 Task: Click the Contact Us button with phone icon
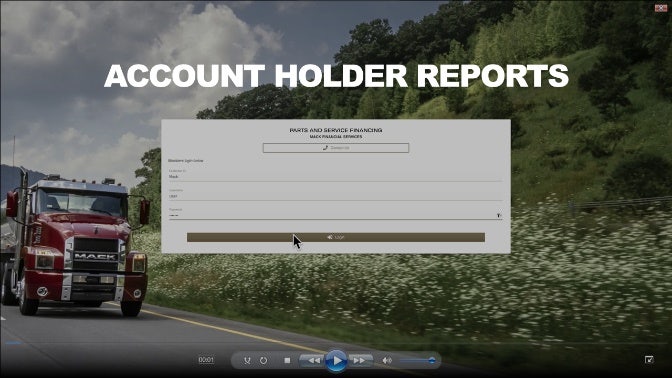click(x=336, y=148)
